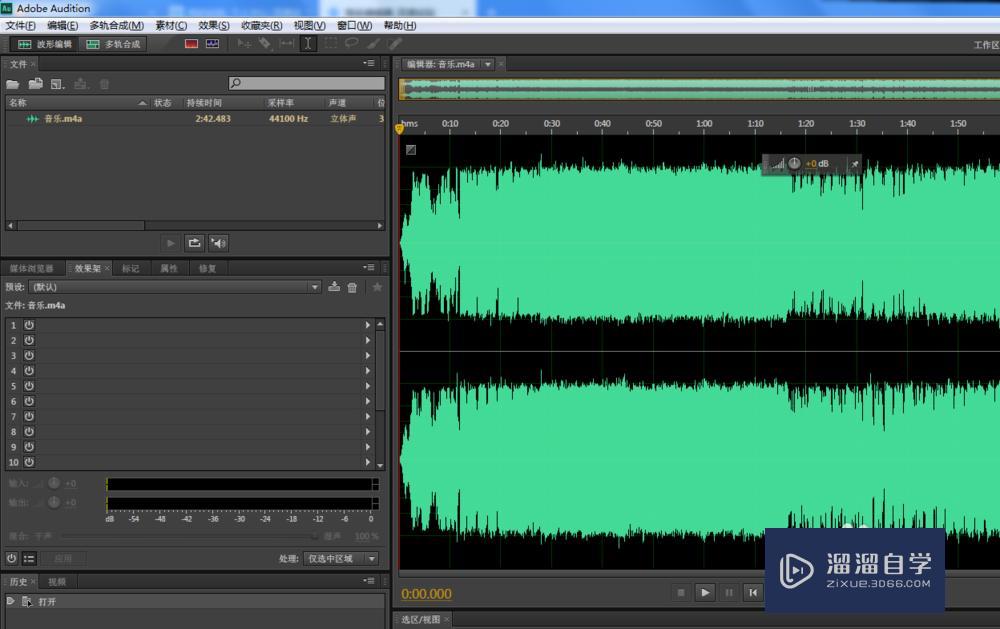
Task: Select the Lasso Selection tool
Action: click(351, 44)
